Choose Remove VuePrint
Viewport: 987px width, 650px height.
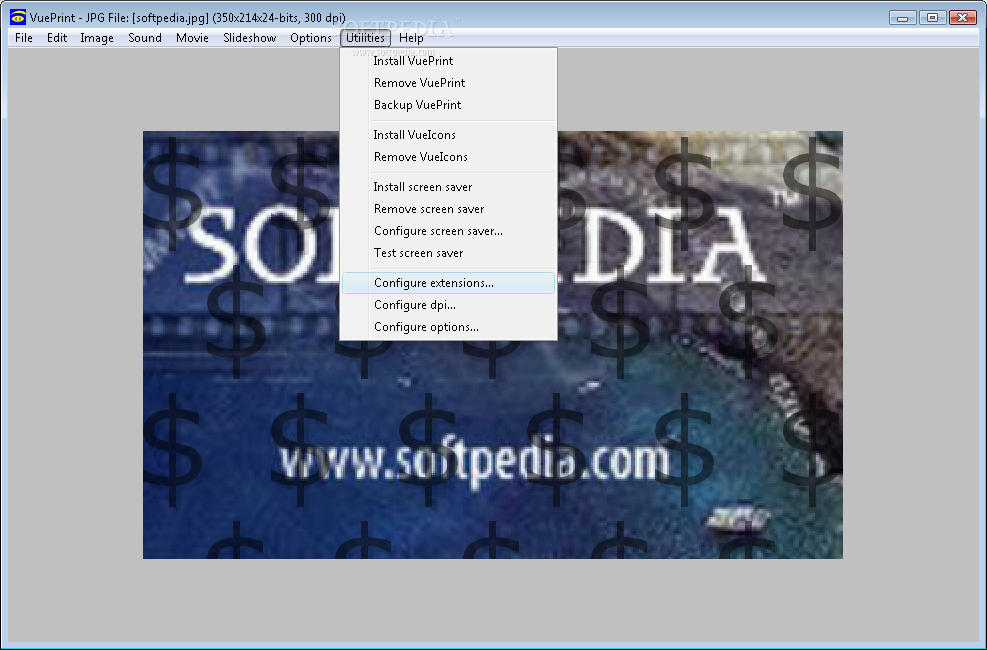pos(448,83)
